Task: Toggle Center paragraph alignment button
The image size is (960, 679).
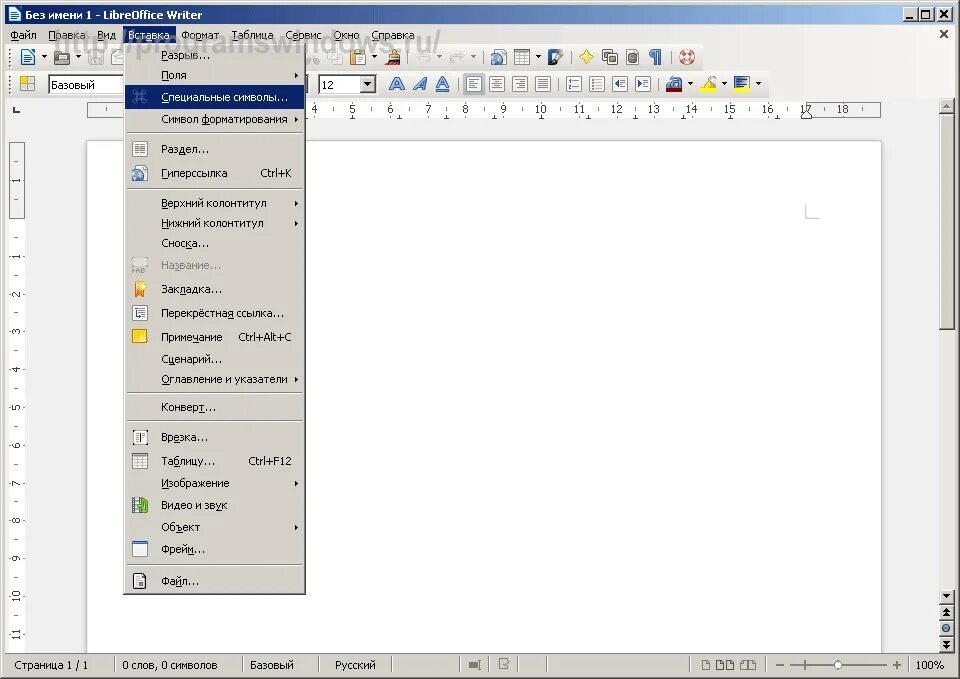Action: [497, 84]
